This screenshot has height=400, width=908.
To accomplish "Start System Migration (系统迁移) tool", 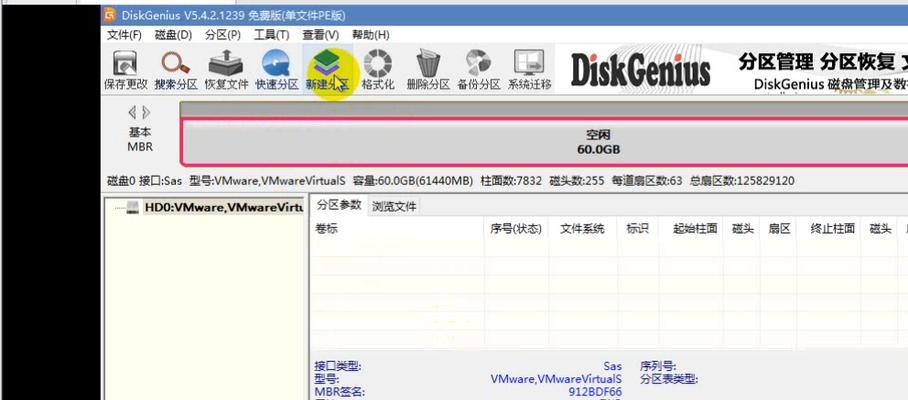I will pos(529,69).
